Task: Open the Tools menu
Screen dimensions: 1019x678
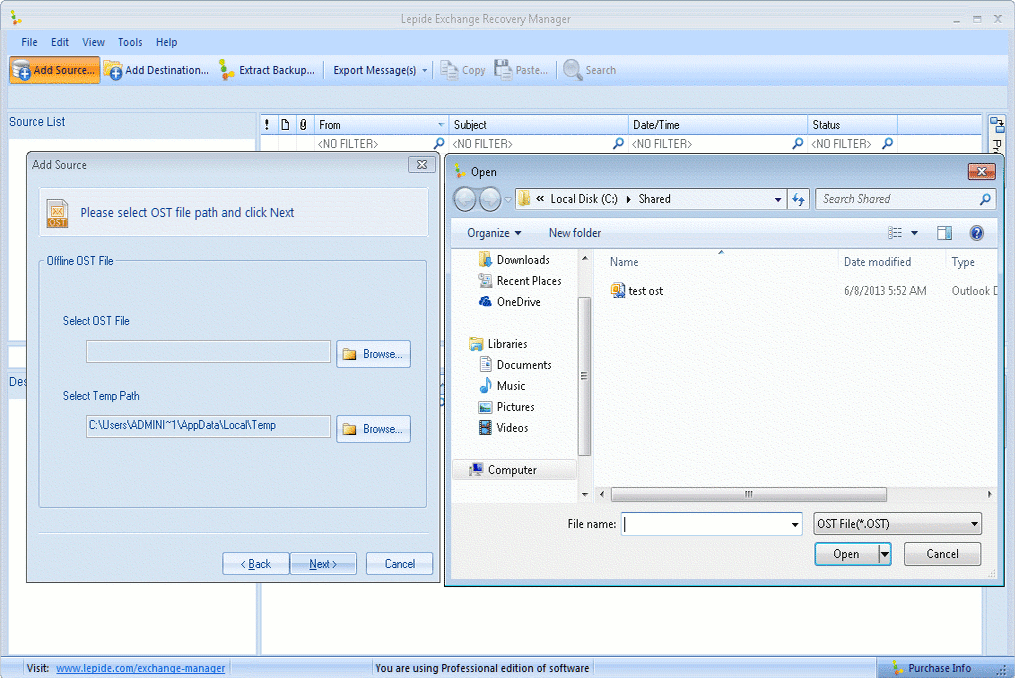Action: tap(130, 42)
